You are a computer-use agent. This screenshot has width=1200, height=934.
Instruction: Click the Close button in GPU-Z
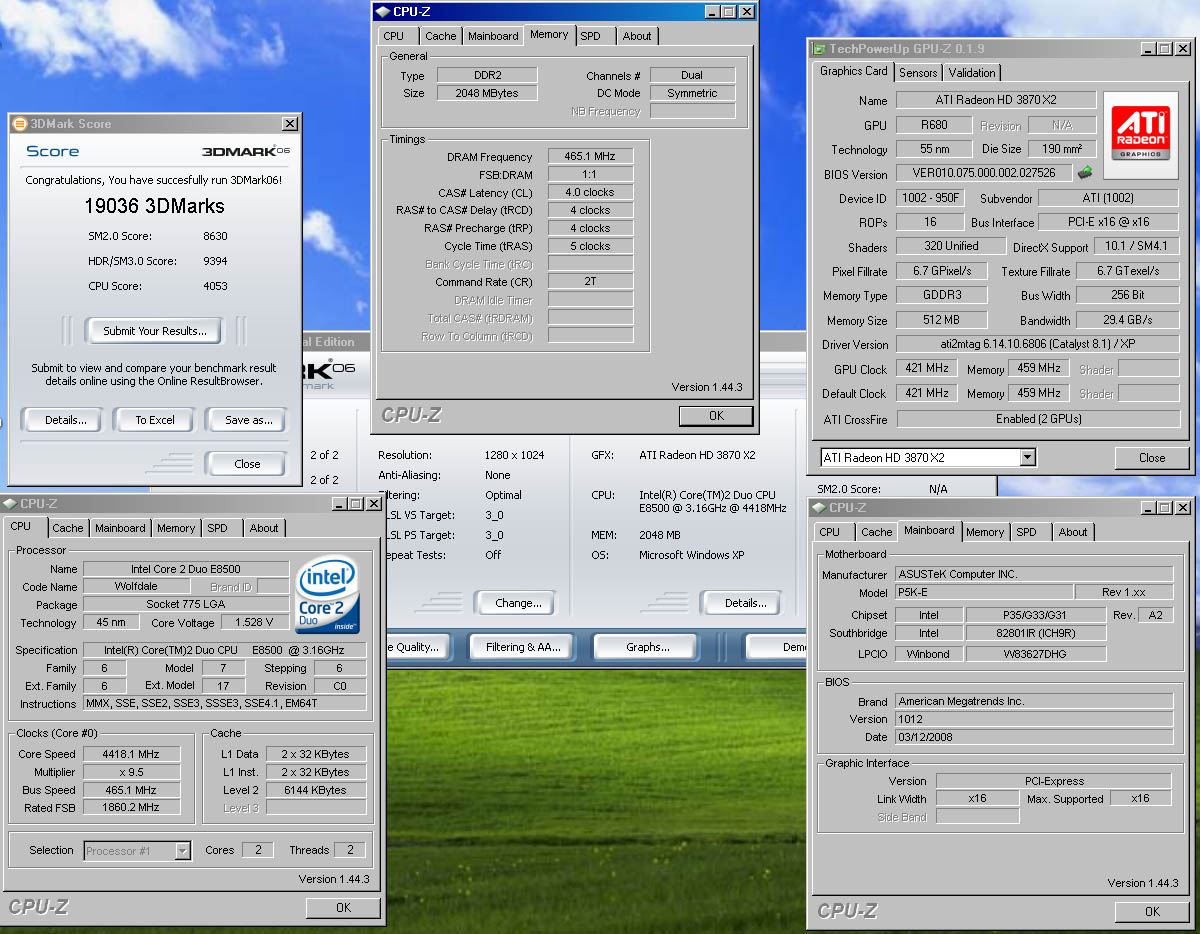pos(1152,458)
